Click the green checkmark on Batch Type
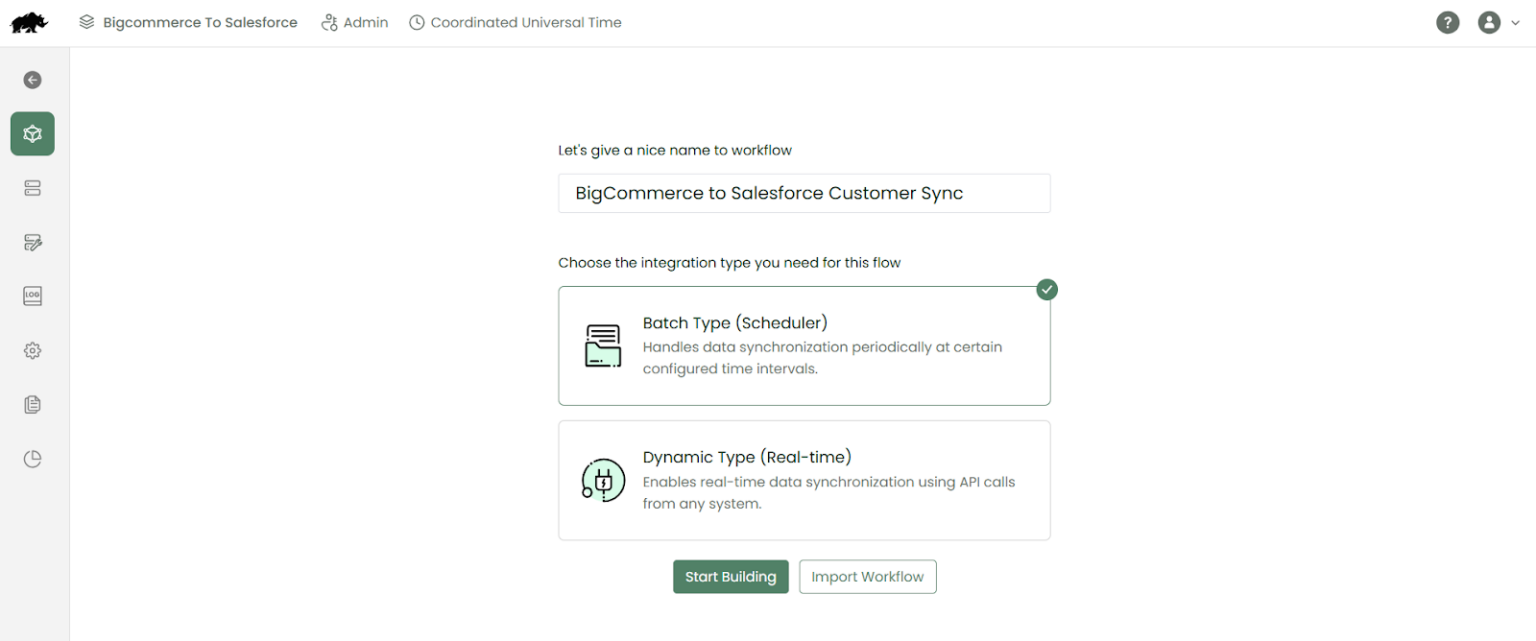This screenshot has width=1536, height=641. 1047,289
